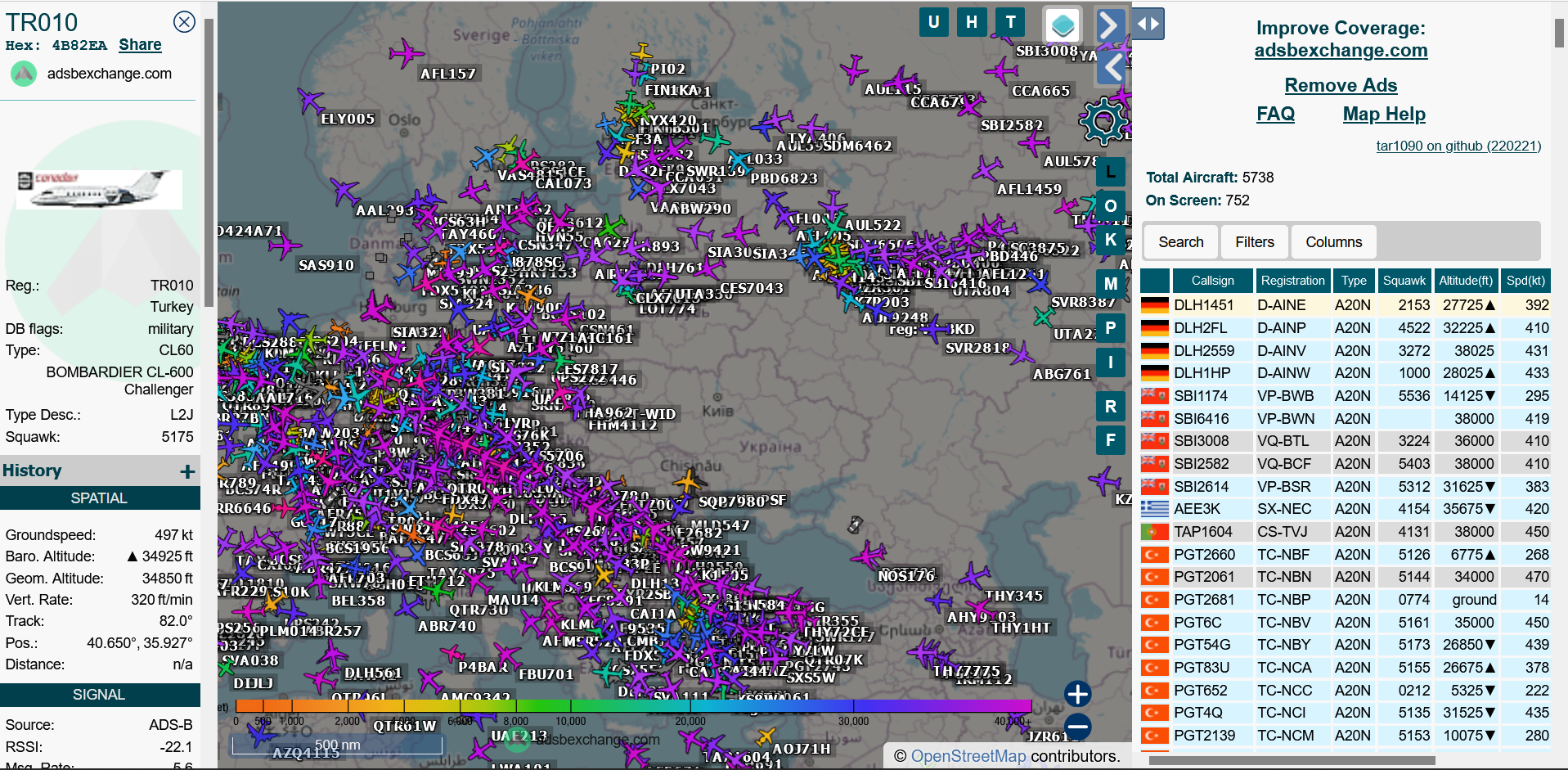Toggle the M map option button

[1111, 284]
